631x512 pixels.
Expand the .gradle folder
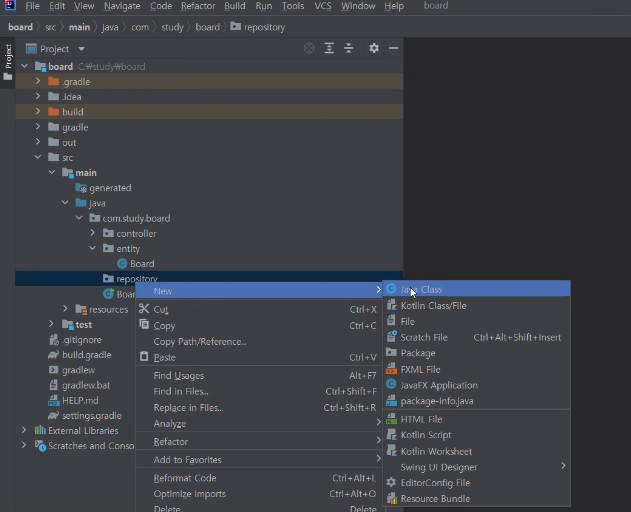pos(38,81)
